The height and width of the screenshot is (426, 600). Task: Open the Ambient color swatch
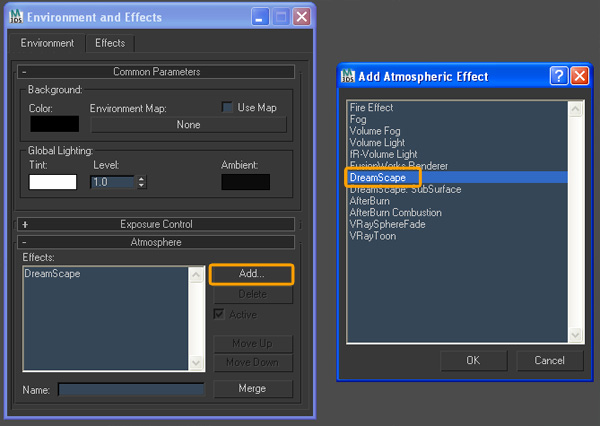245,182
